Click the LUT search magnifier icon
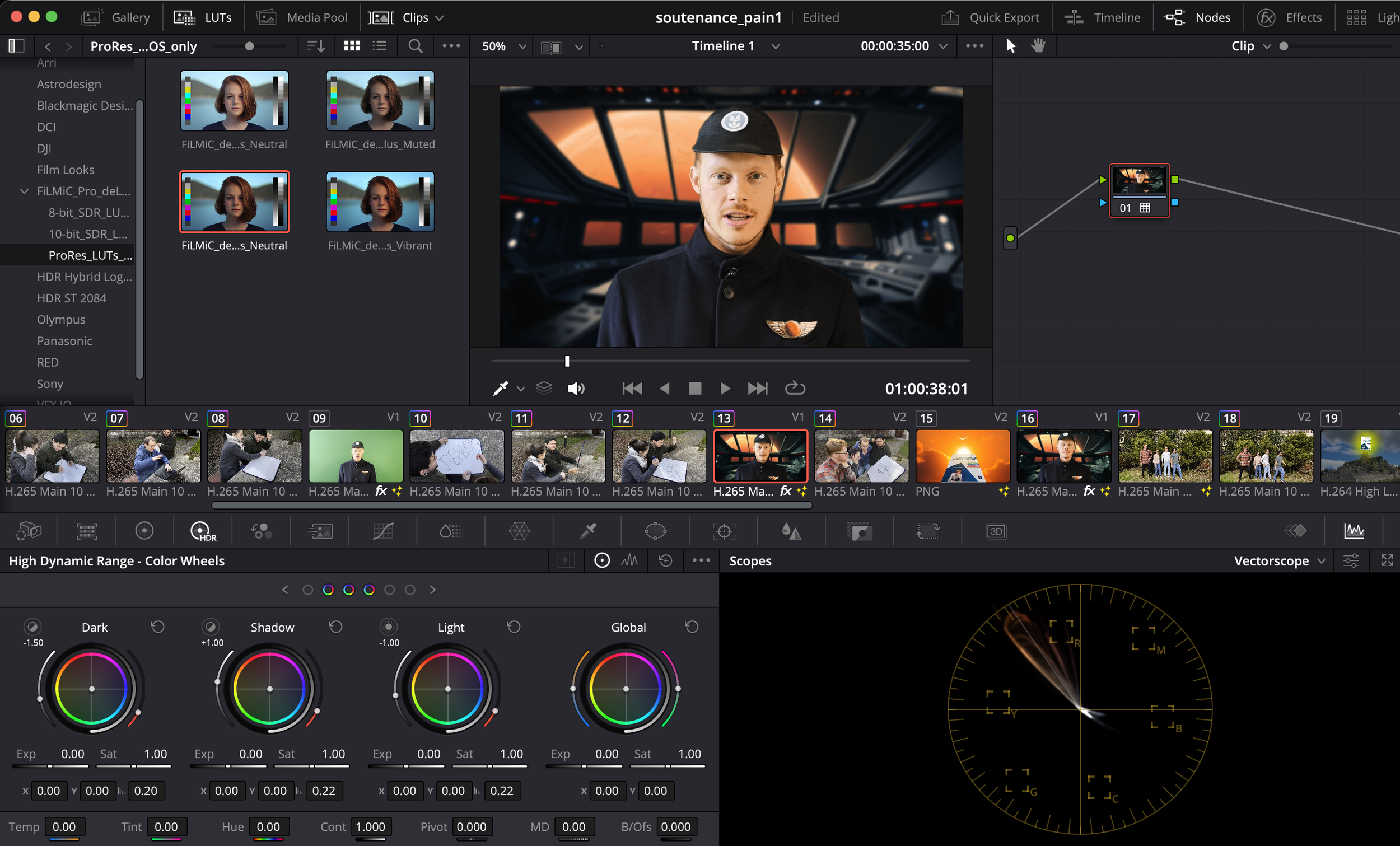This screenshot has height=846, width=1400. (416, 46)
